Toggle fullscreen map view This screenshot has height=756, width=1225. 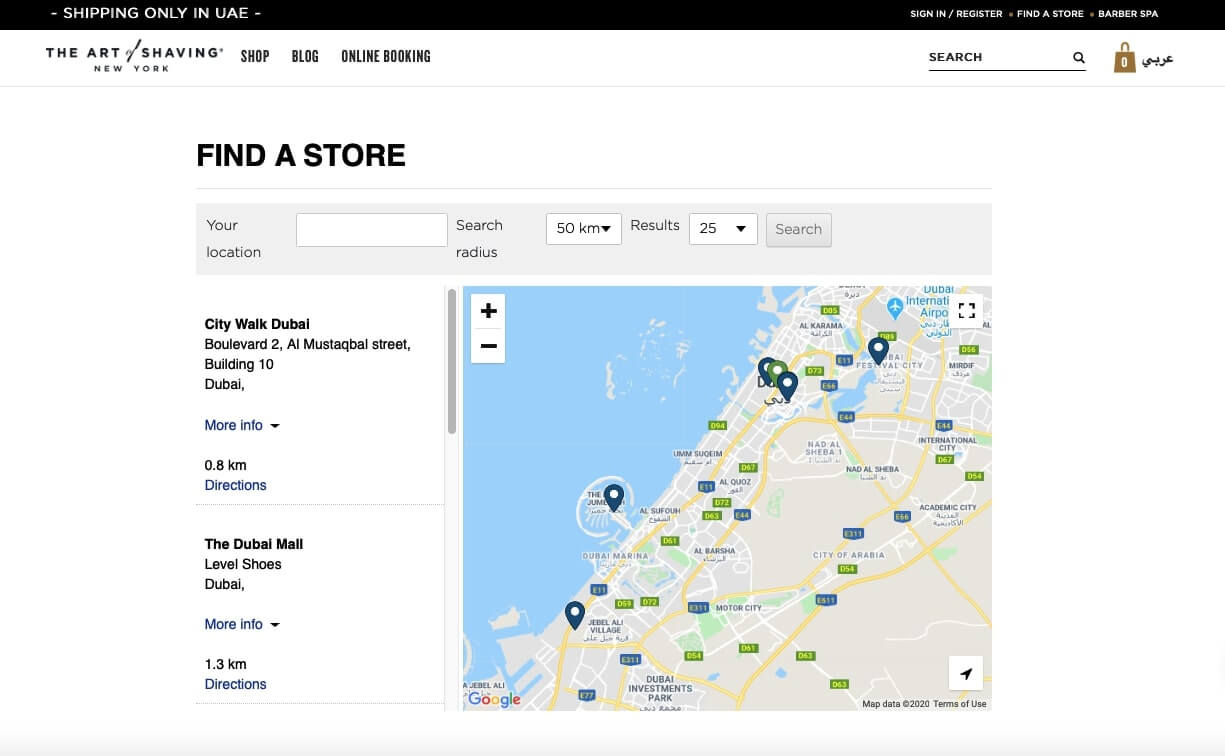pos(966,311)
